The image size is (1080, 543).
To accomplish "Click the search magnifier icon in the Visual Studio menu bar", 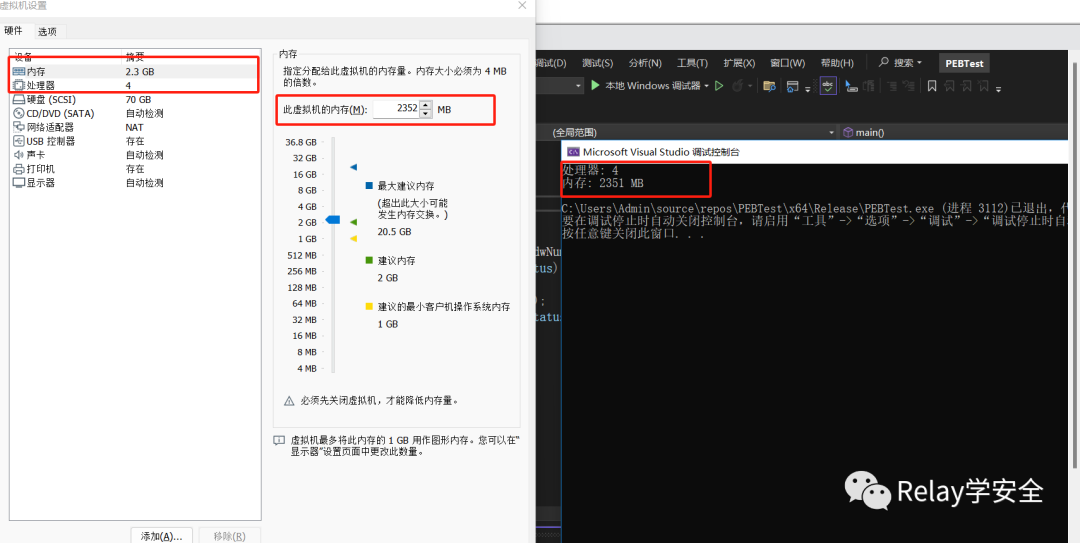I will (884, 62).
